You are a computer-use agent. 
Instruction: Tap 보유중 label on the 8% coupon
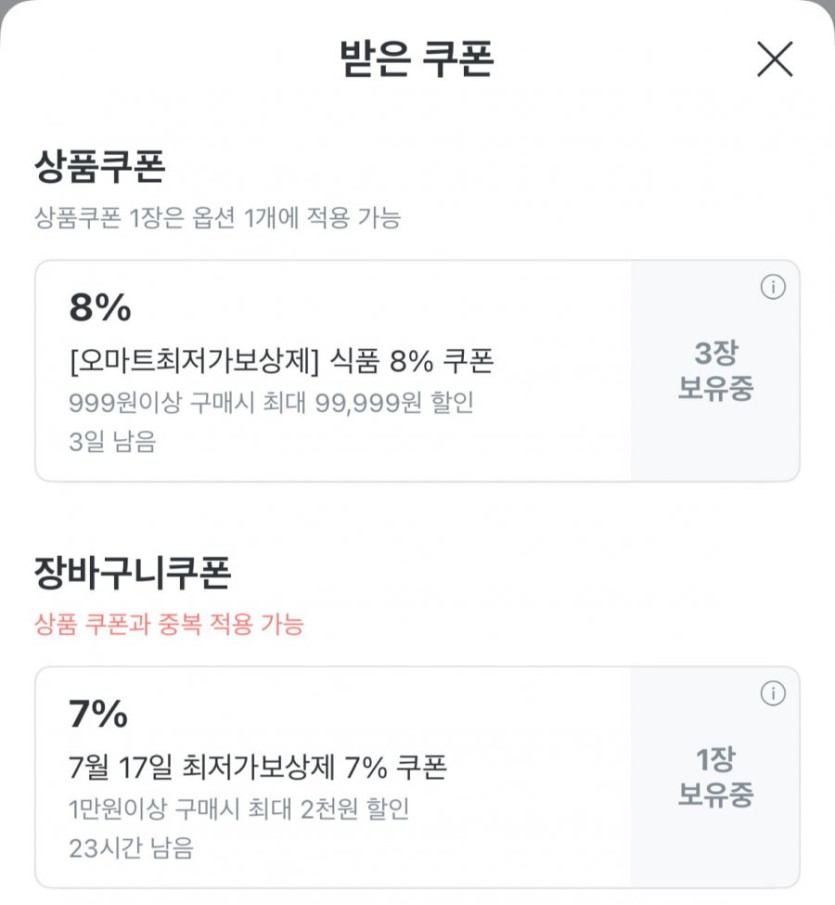tap(715, 388)
